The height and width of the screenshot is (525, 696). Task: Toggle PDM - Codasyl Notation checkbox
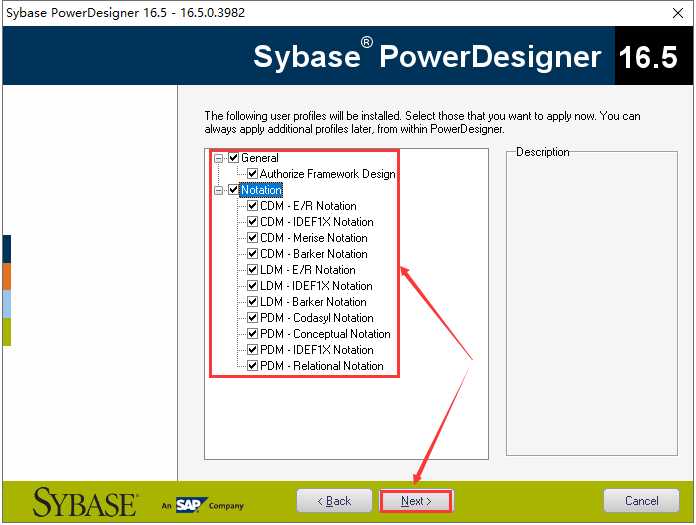253,317
